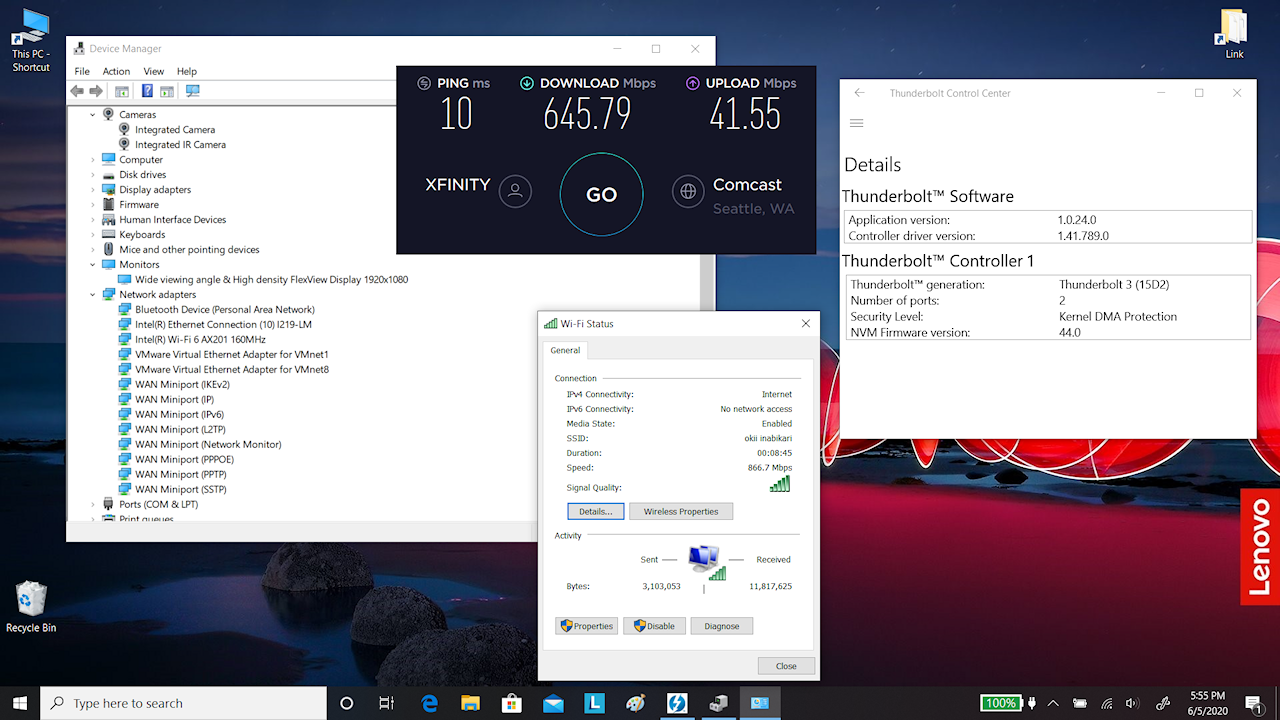Expand the Firmware category
Image resolution: width=1280 pixels, height=720 pixels.
click(x=93, y=204)
